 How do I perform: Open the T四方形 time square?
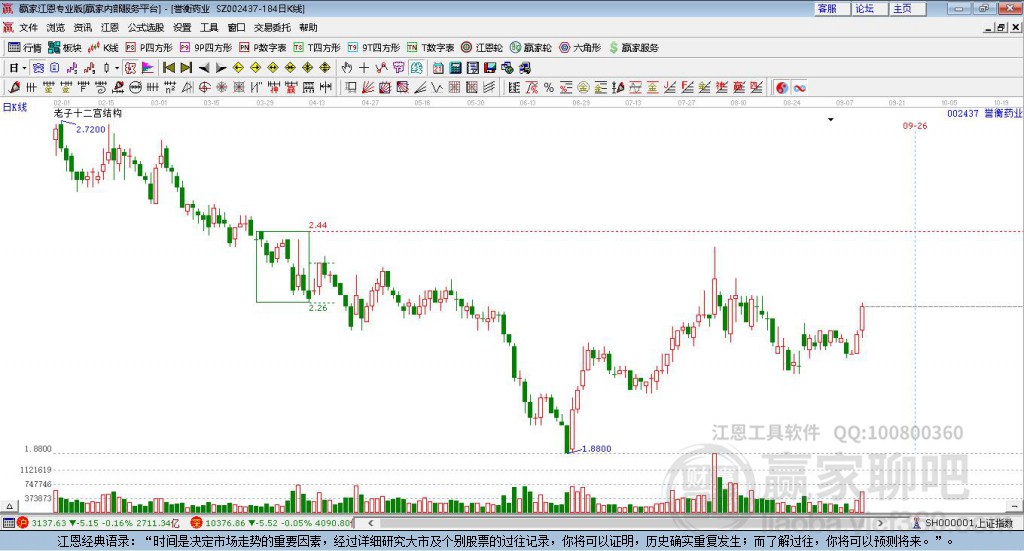point(317,48)
